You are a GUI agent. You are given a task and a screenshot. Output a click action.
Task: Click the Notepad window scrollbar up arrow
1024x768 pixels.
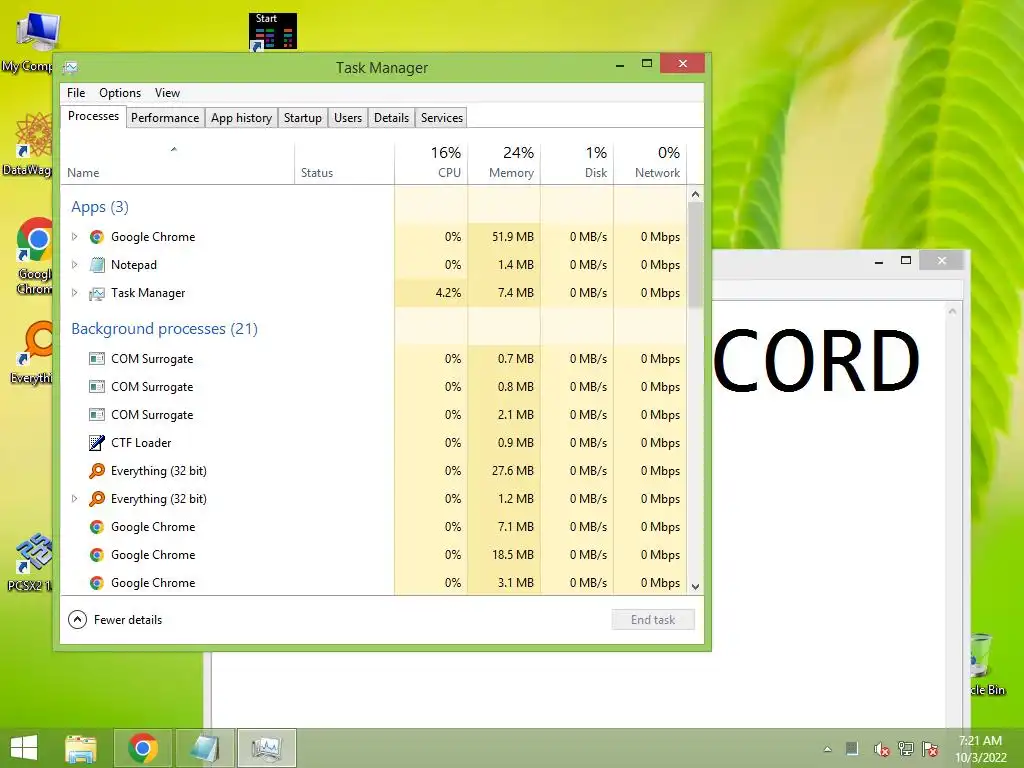point(953,312)
